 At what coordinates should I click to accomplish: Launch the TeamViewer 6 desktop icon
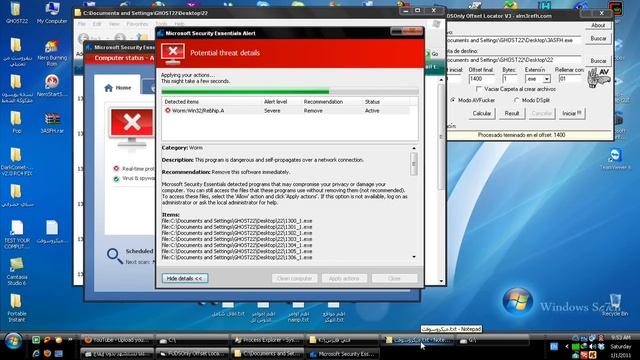coord(615,158)
